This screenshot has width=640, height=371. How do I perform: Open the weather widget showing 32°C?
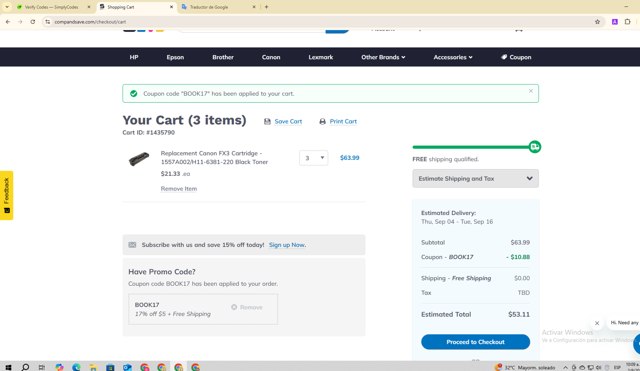pos(525,367)
